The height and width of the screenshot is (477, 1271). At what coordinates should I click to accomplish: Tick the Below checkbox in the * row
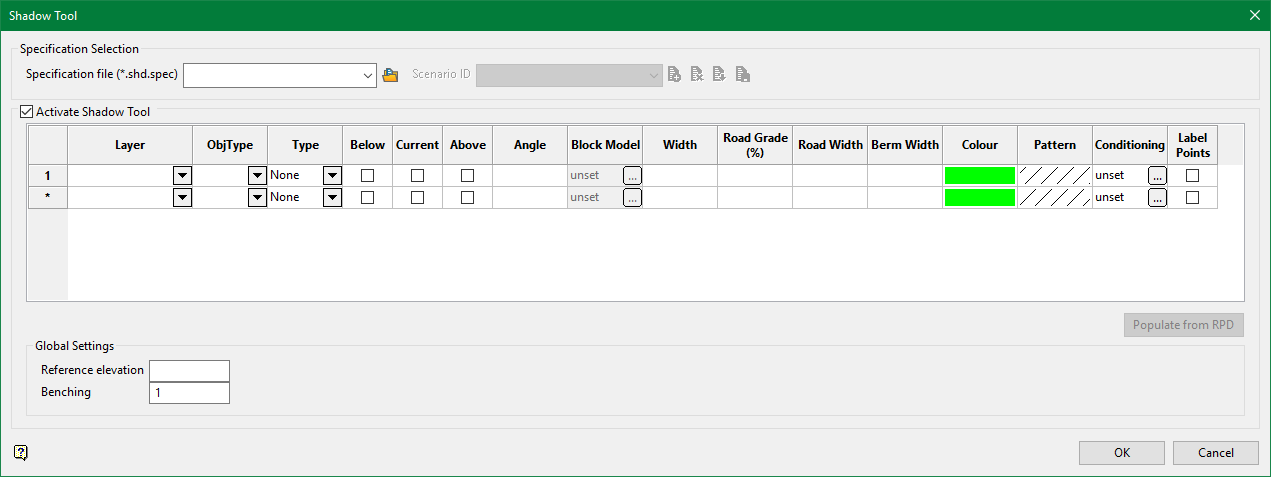click(x=367, y=197)
